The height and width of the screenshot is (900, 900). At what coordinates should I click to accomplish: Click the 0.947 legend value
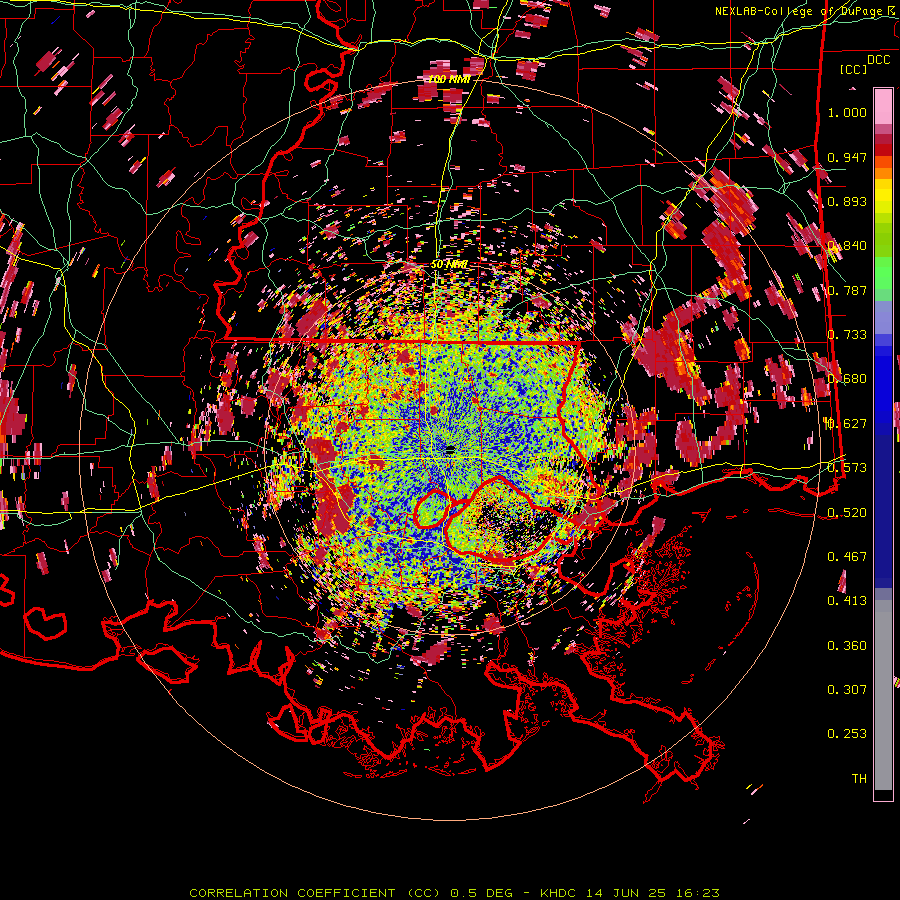(847, 157)
